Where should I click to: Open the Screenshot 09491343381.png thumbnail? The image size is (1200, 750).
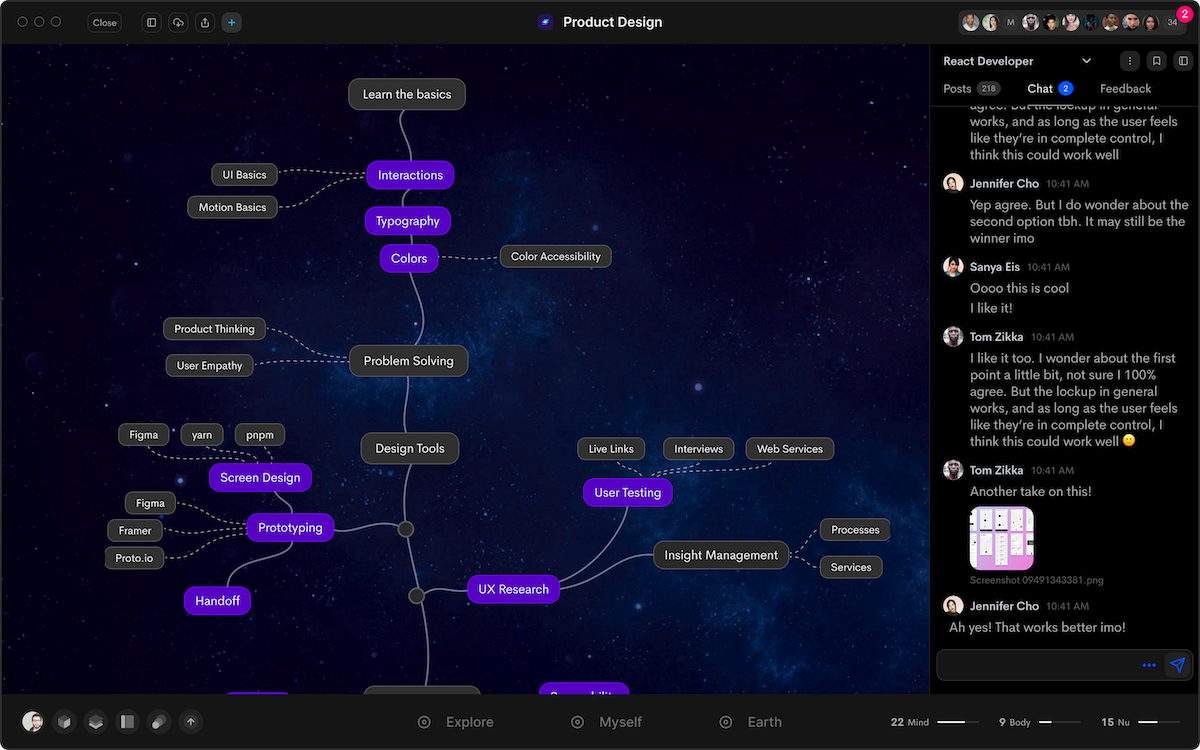(1001, 538)
